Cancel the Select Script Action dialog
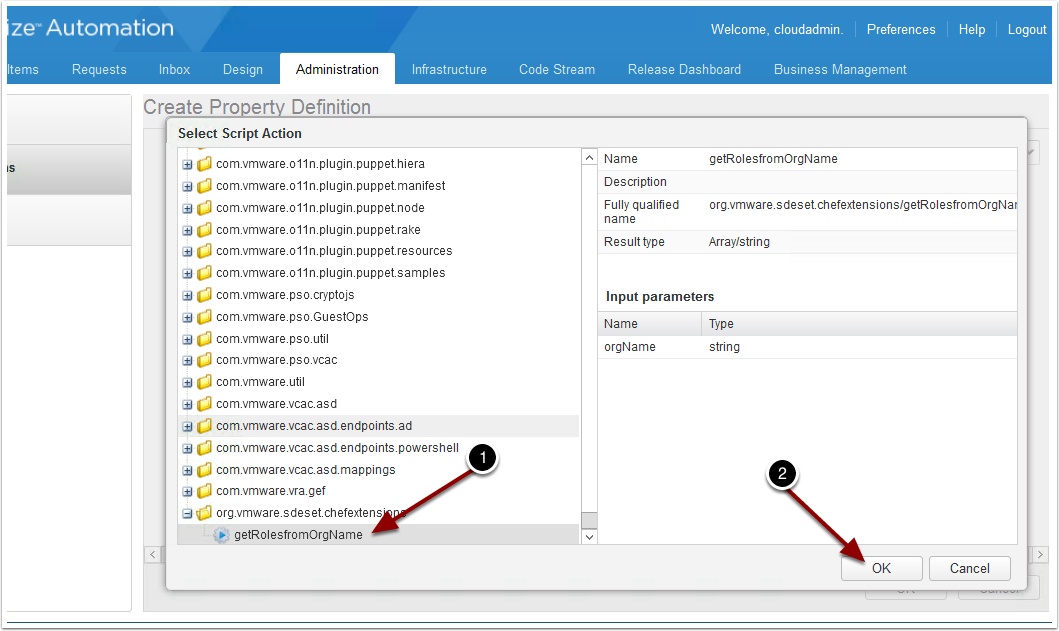The height and width of the screenshot is (631, 1059). click(x=970, y=568)
